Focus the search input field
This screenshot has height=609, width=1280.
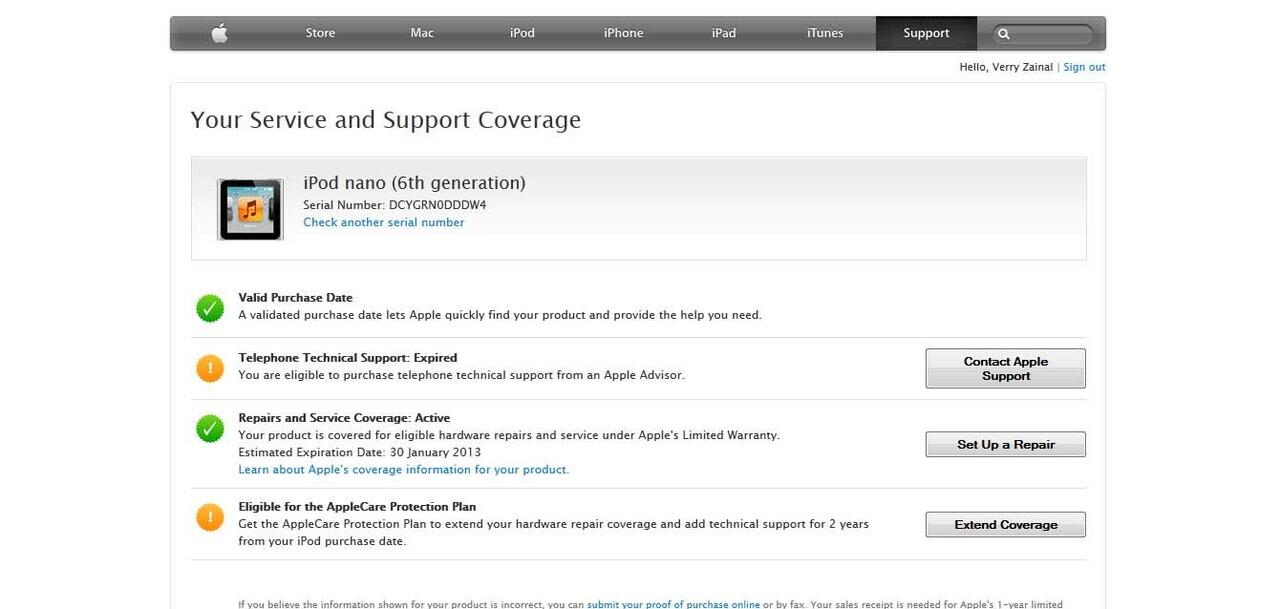point(1042,34)
